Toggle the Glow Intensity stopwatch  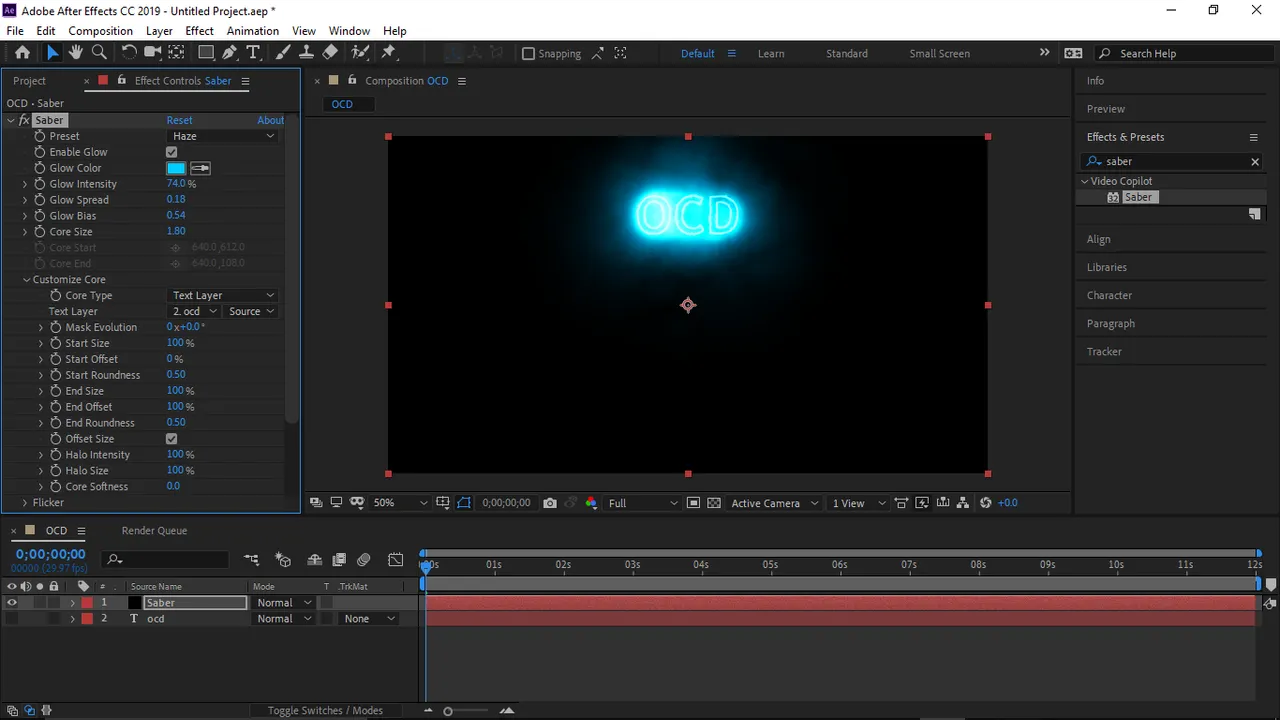click(x=40, y=184)
